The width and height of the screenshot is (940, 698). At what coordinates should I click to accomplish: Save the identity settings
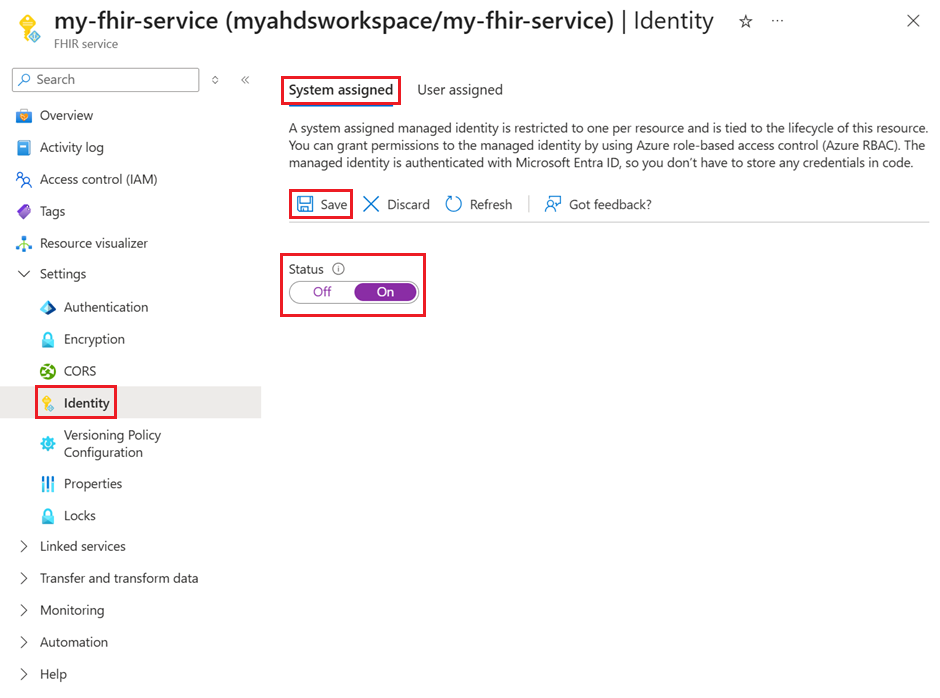click(320, 203)
